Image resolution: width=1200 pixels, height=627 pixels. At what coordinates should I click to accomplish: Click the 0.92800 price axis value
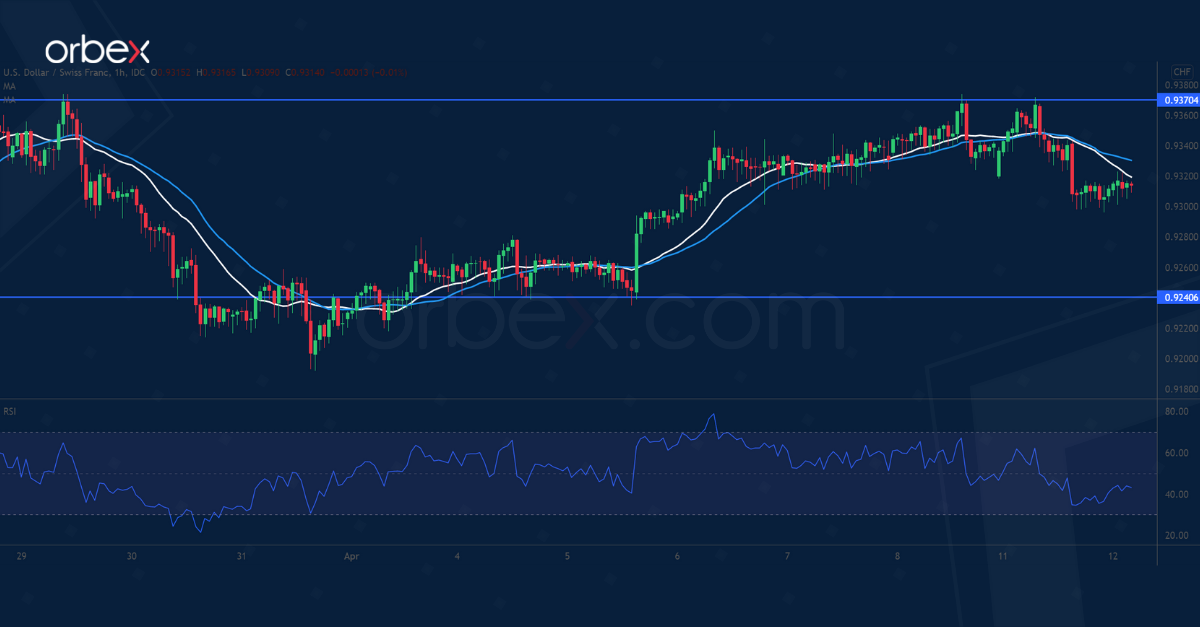click(x=1179, y=237)
